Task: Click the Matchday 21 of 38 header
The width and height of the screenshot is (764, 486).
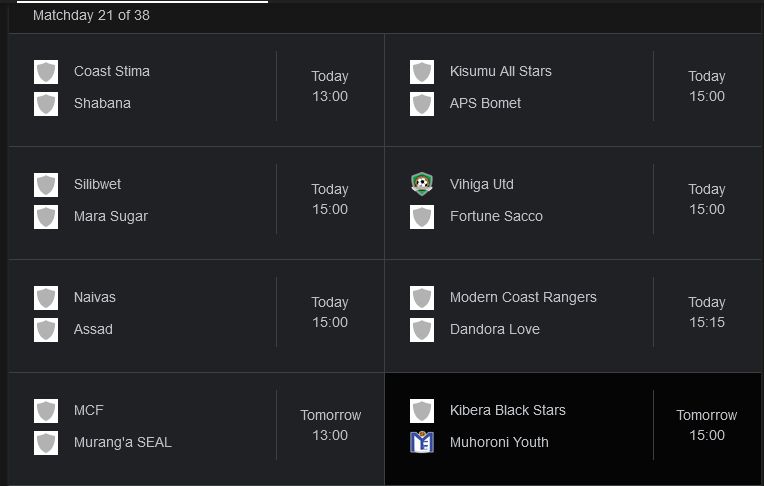Action: click(x=91, y=16)
